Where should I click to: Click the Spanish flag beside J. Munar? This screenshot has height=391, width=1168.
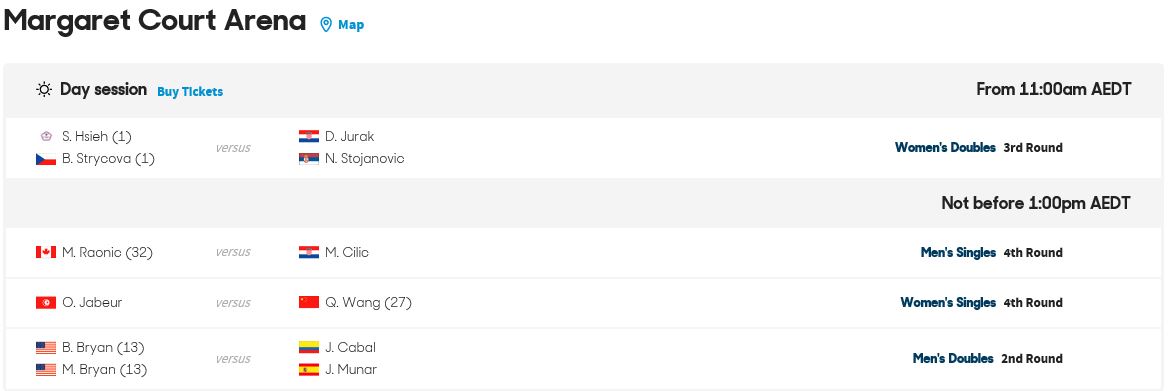point(309,369)
